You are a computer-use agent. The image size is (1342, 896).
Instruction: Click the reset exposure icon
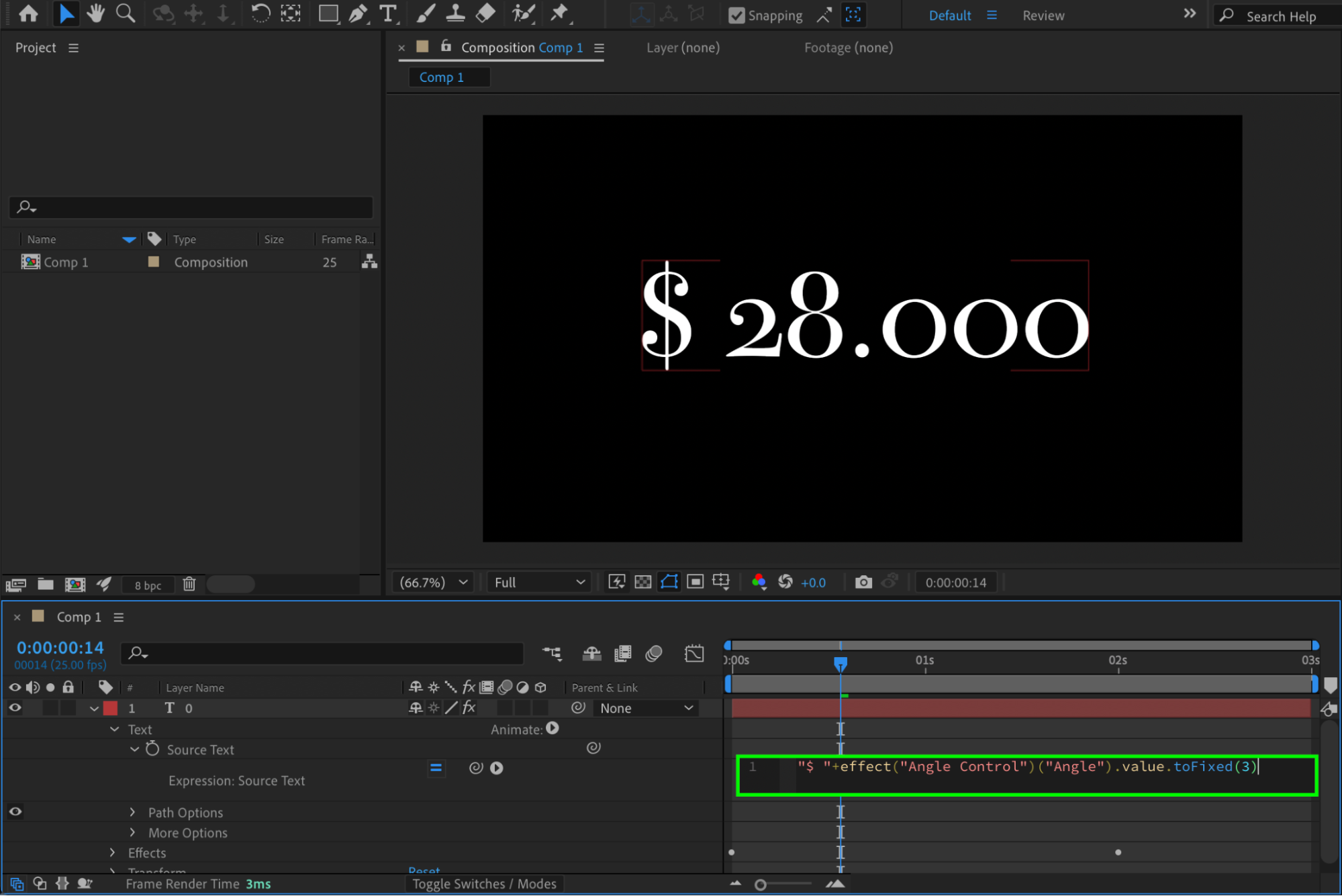[785, 582]
